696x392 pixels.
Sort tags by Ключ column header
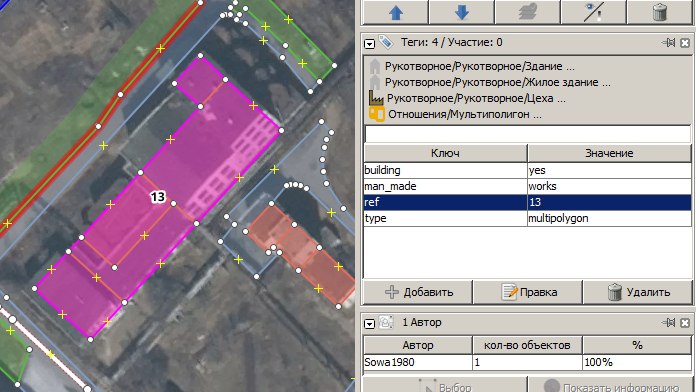[x=445, y=153]
